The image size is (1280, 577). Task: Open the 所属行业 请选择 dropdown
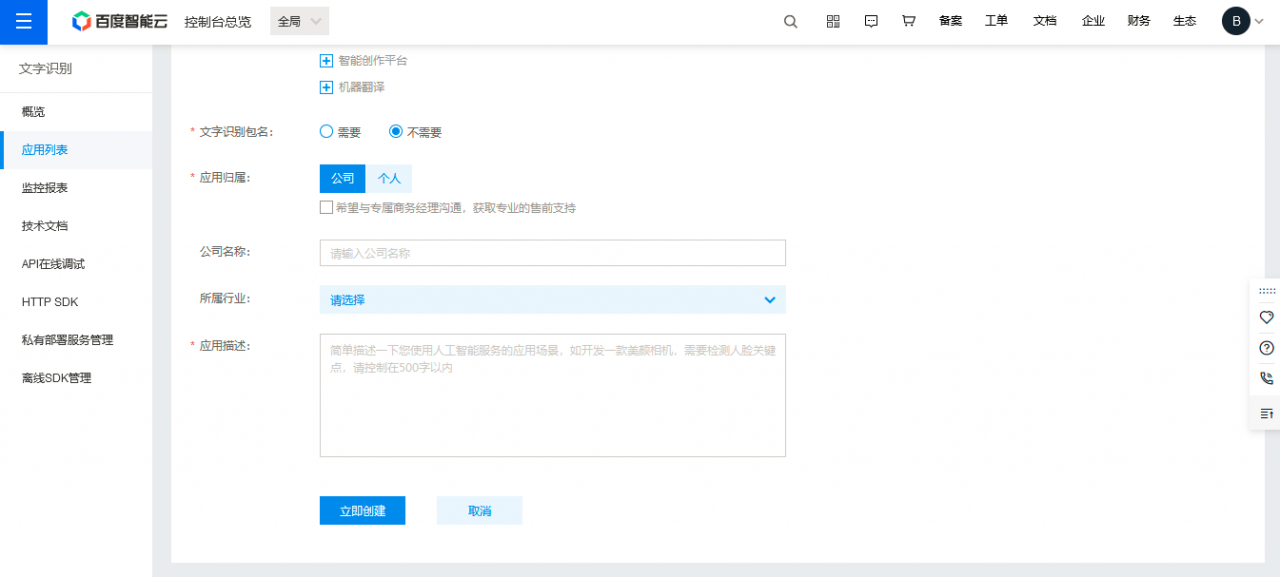552,299
